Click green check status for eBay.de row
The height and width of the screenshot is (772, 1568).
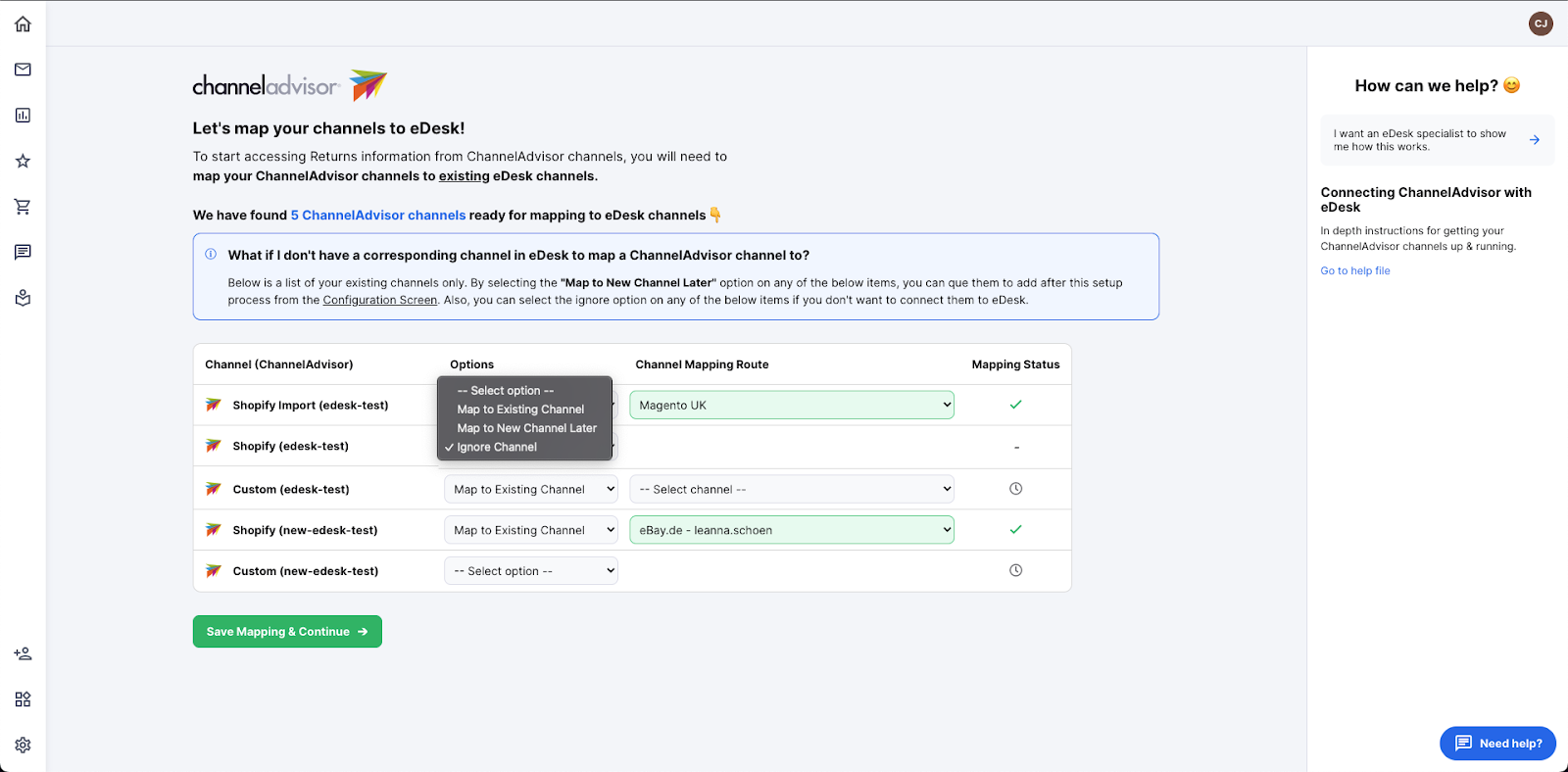point(1015,530)
